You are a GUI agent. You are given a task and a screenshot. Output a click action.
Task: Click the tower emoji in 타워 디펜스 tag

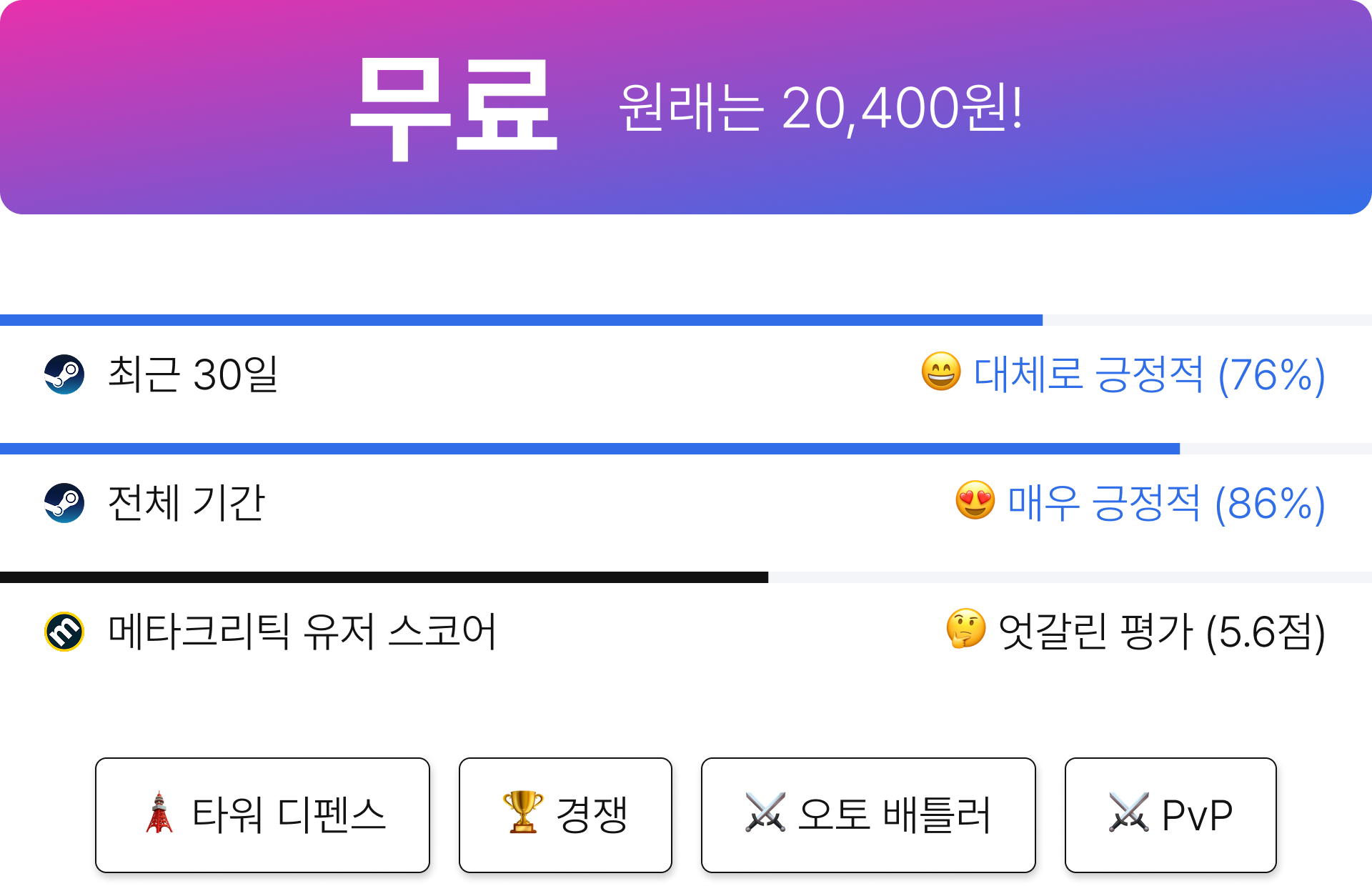pos(159,812)
